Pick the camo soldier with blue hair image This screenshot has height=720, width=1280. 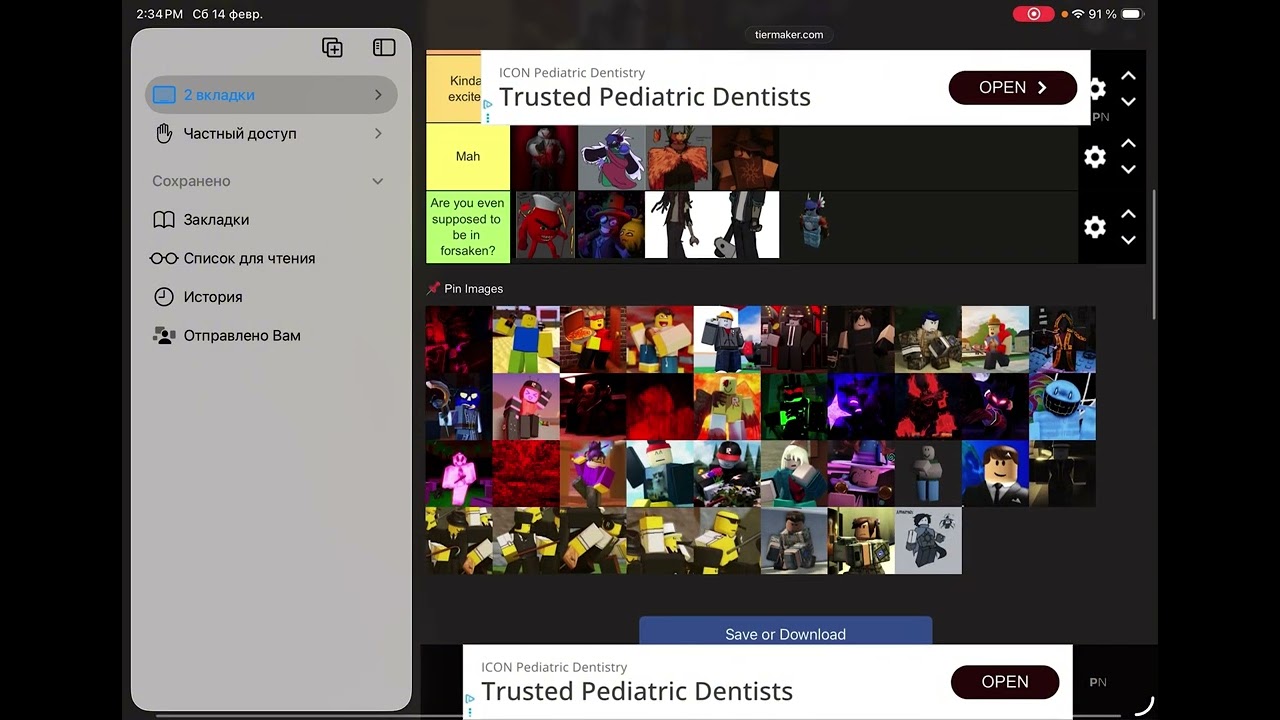point(928,339)
